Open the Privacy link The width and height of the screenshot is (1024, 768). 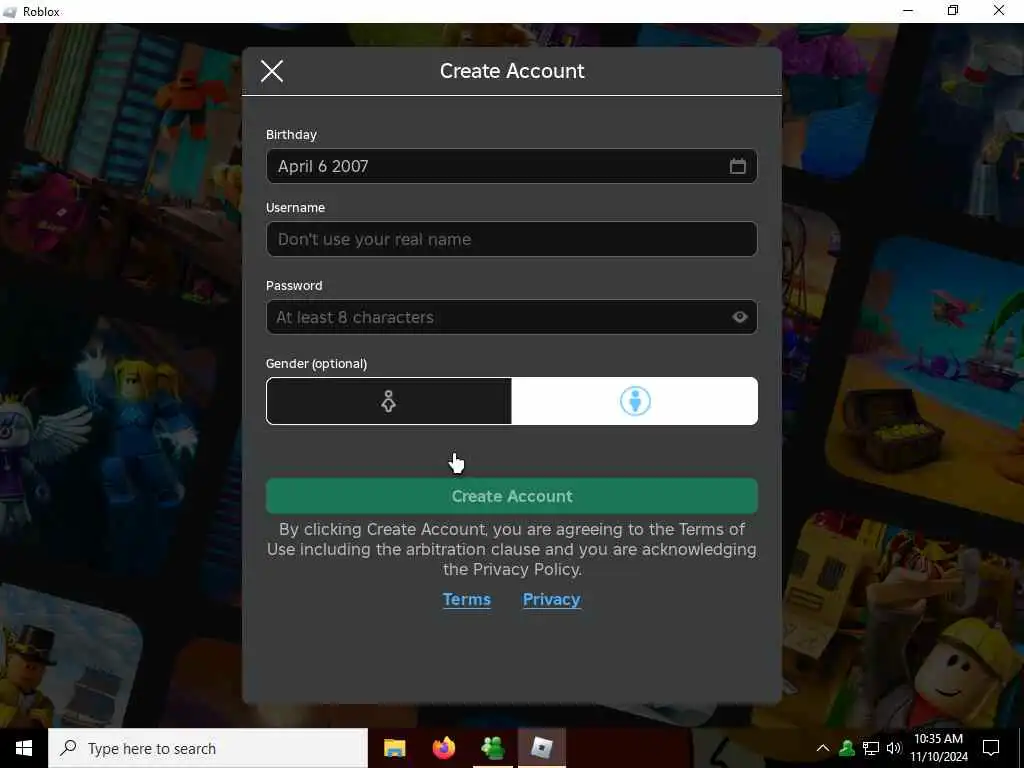[552, 600]
